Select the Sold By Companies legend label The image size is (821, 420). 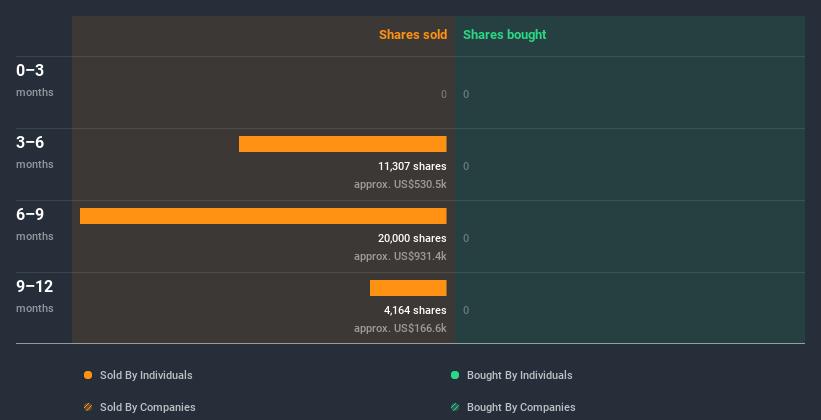148,407
